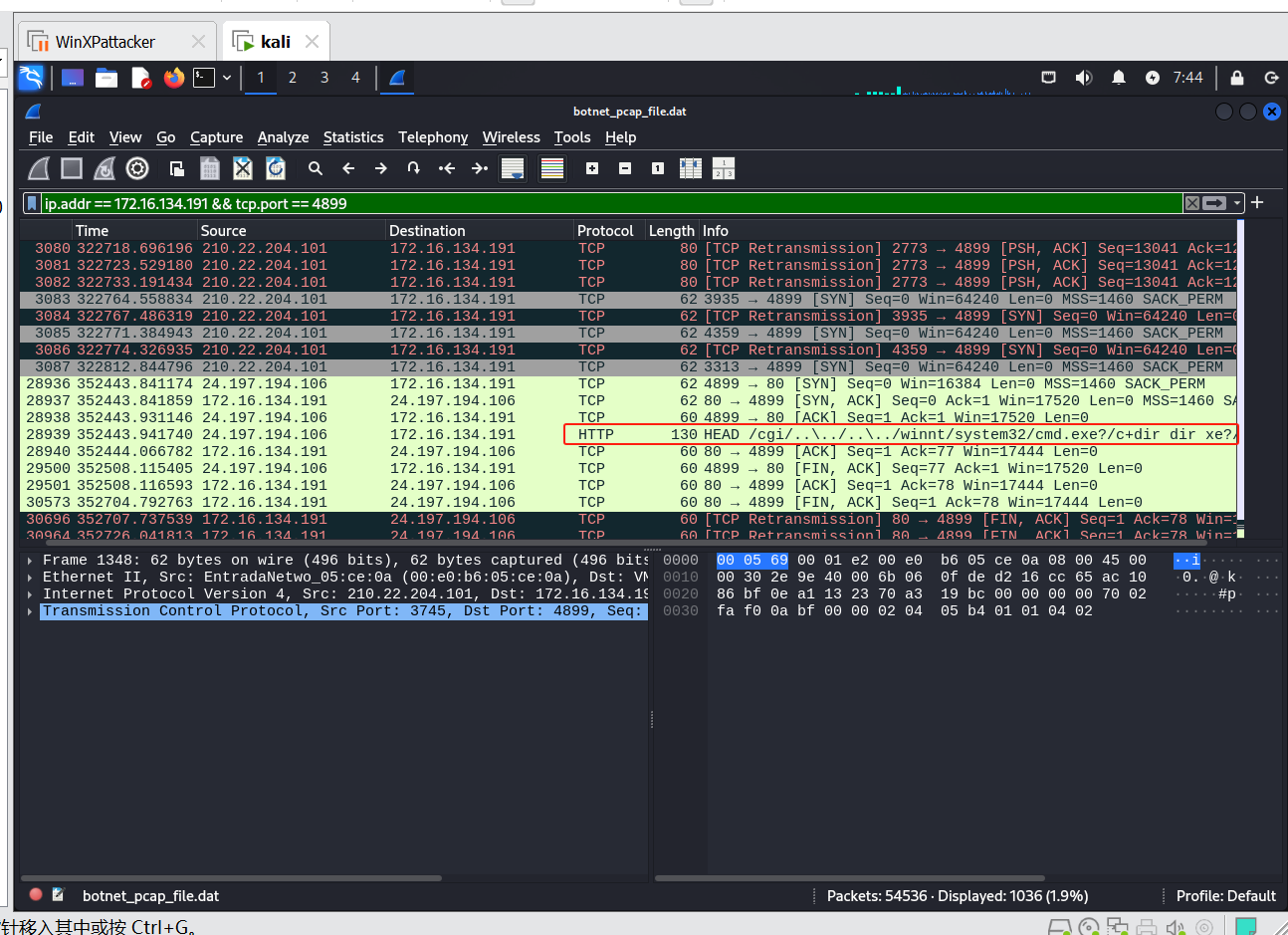Open the Analyze menu
Viewport: 1288px width, 935px height.
[x=283, y=137]
